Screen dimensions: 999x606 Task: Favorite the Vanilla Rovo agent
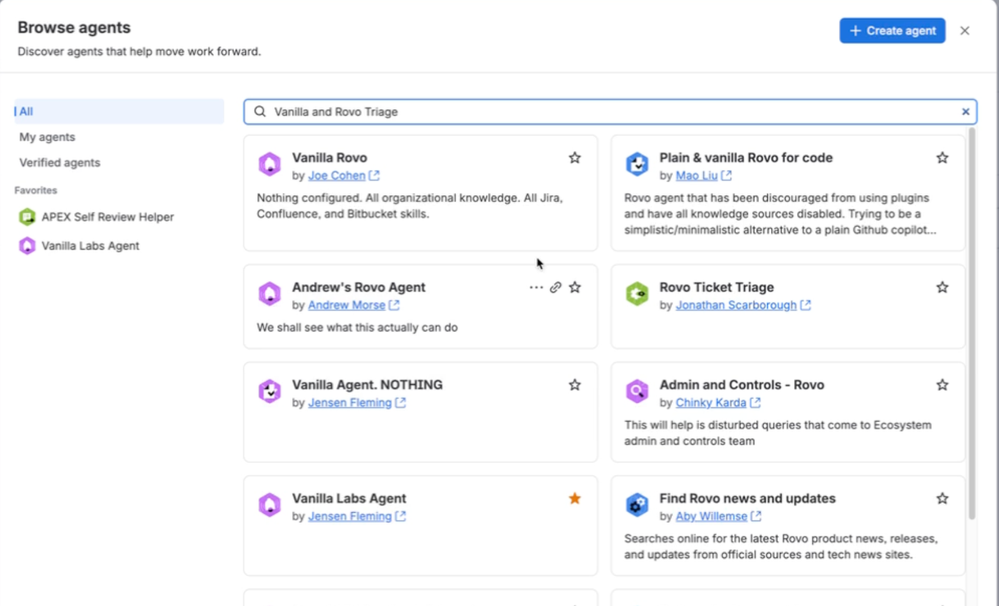tap(575, 157)
